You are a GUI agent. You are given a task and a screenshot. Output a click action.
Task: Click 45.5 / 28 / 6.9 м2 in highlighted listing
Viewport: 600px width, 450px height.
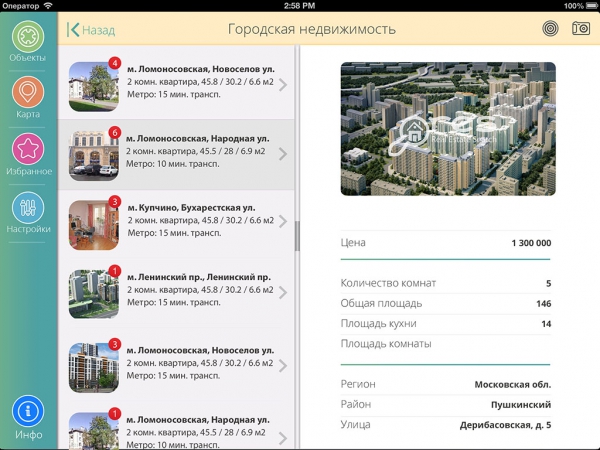tap(232, 151)
